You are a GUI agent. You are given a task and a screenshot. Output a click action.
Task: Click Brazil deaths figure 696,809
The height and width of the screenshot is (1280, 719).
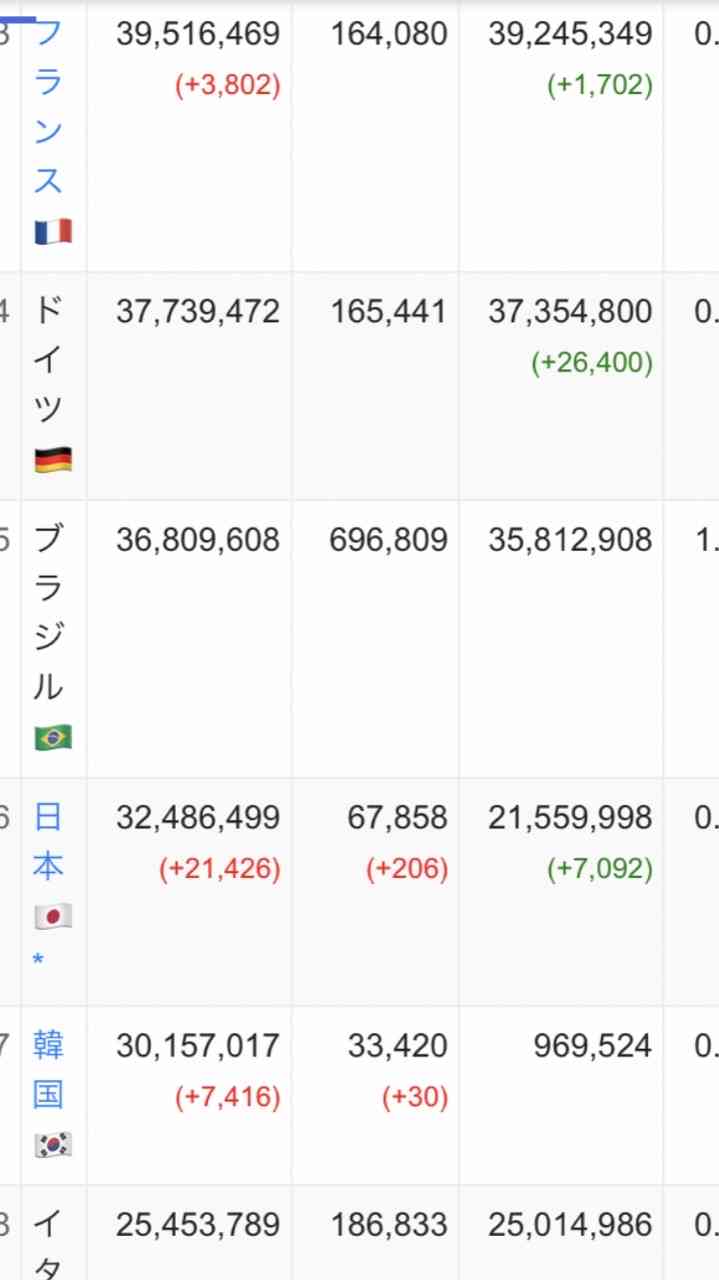388,540
